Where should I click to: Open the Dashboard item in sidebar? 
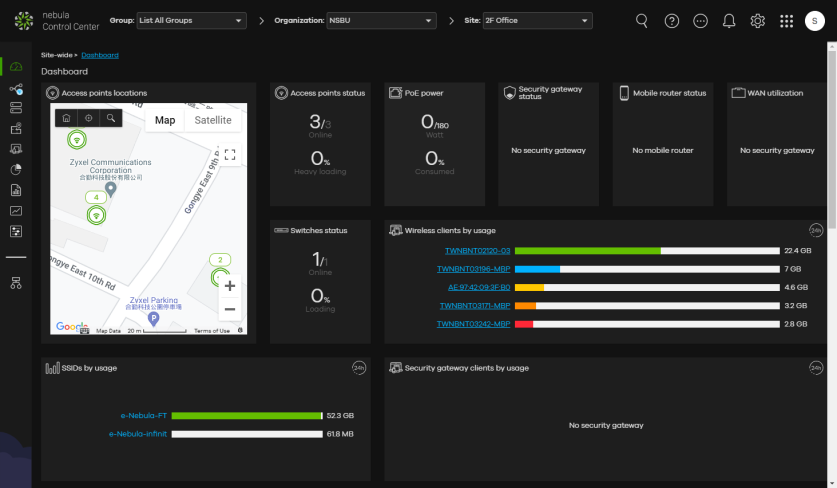[16, 66]
